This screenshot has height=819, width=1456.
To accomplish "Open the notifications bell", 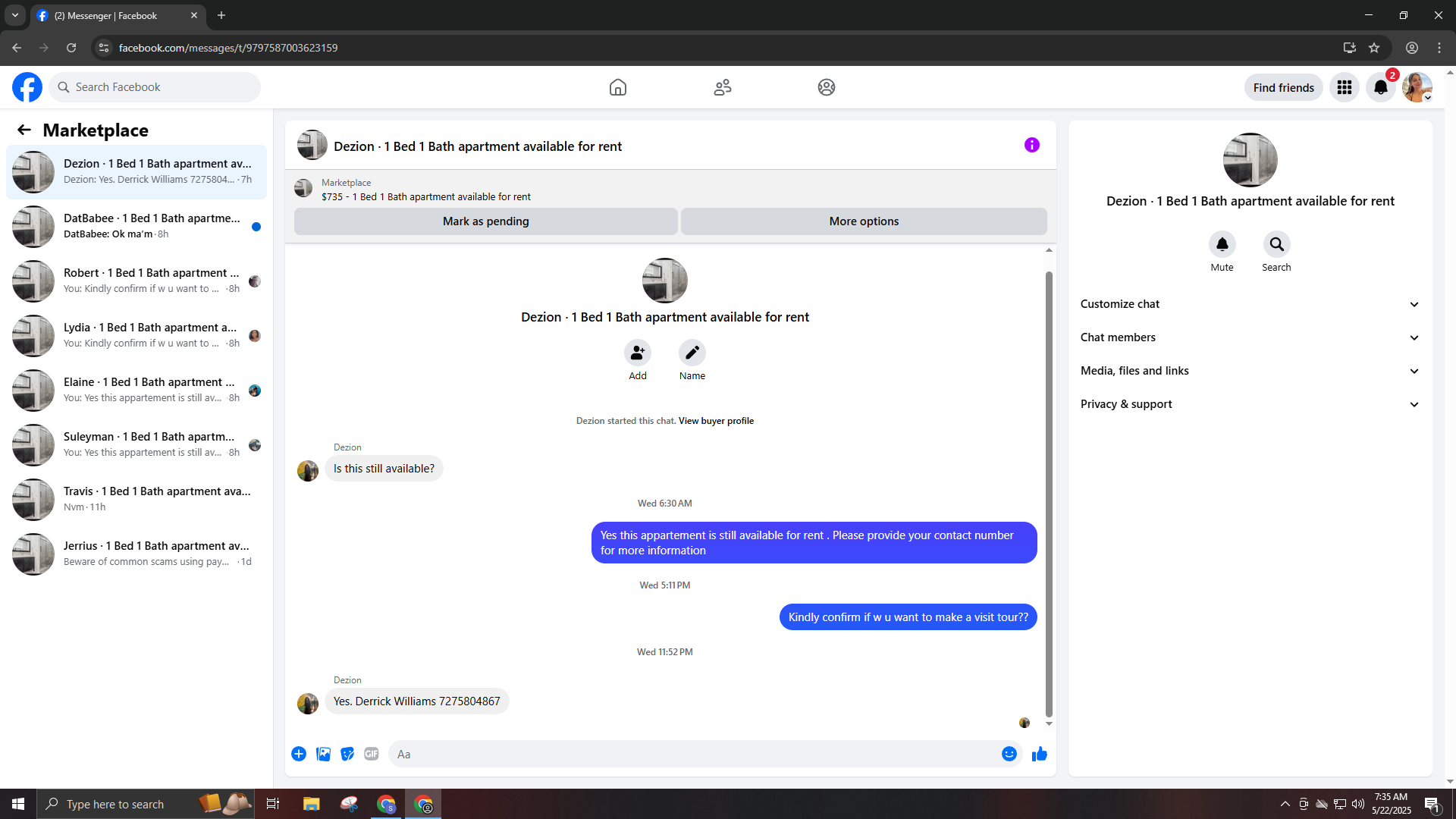I will (x=1381, y=87).
